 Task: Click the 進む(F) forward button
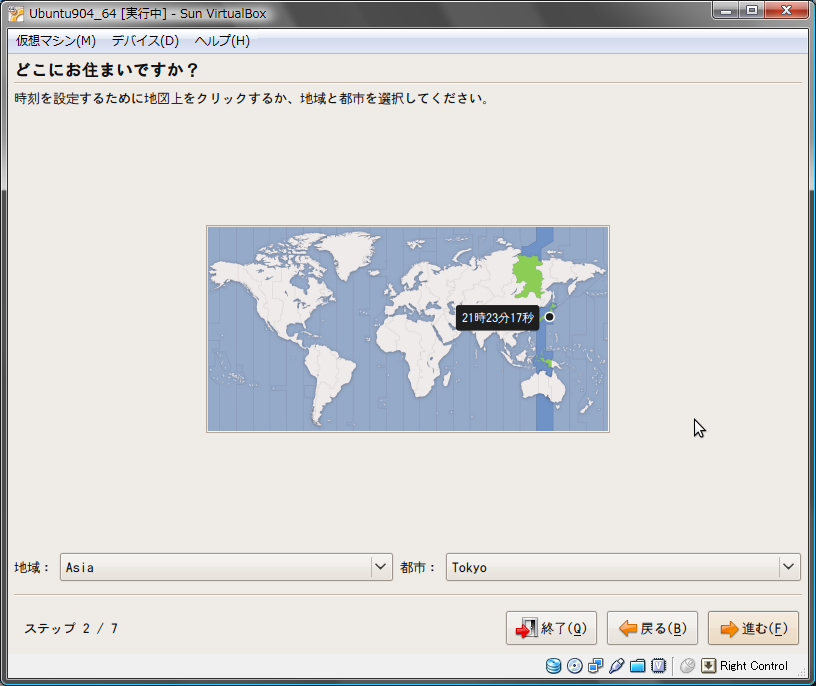(x=753, y=628)
